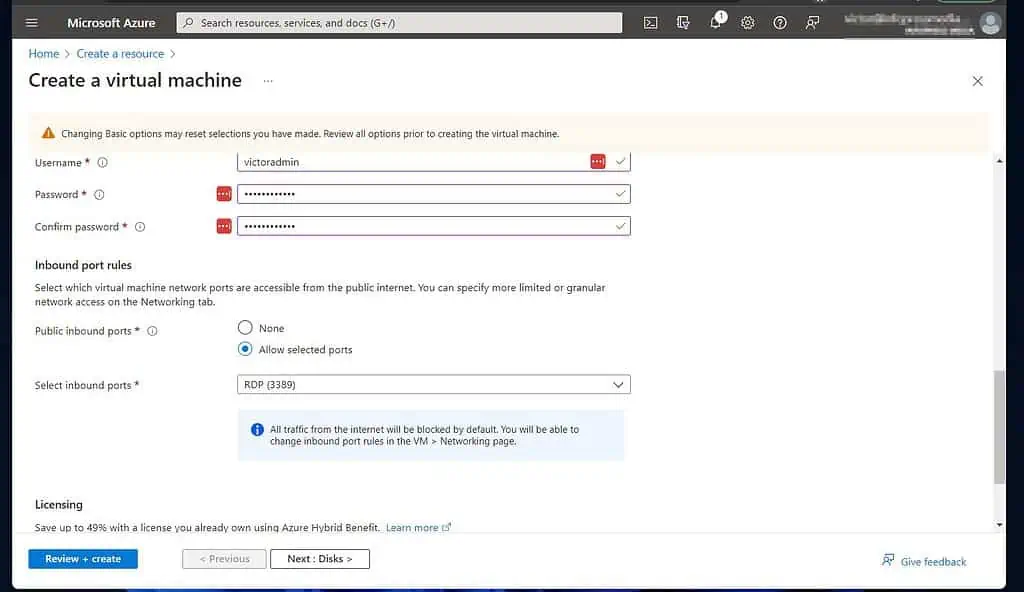Open the Azure Cloud Shell terminal
Screen dimensions: 1024x592
click(x=650, y=22)
